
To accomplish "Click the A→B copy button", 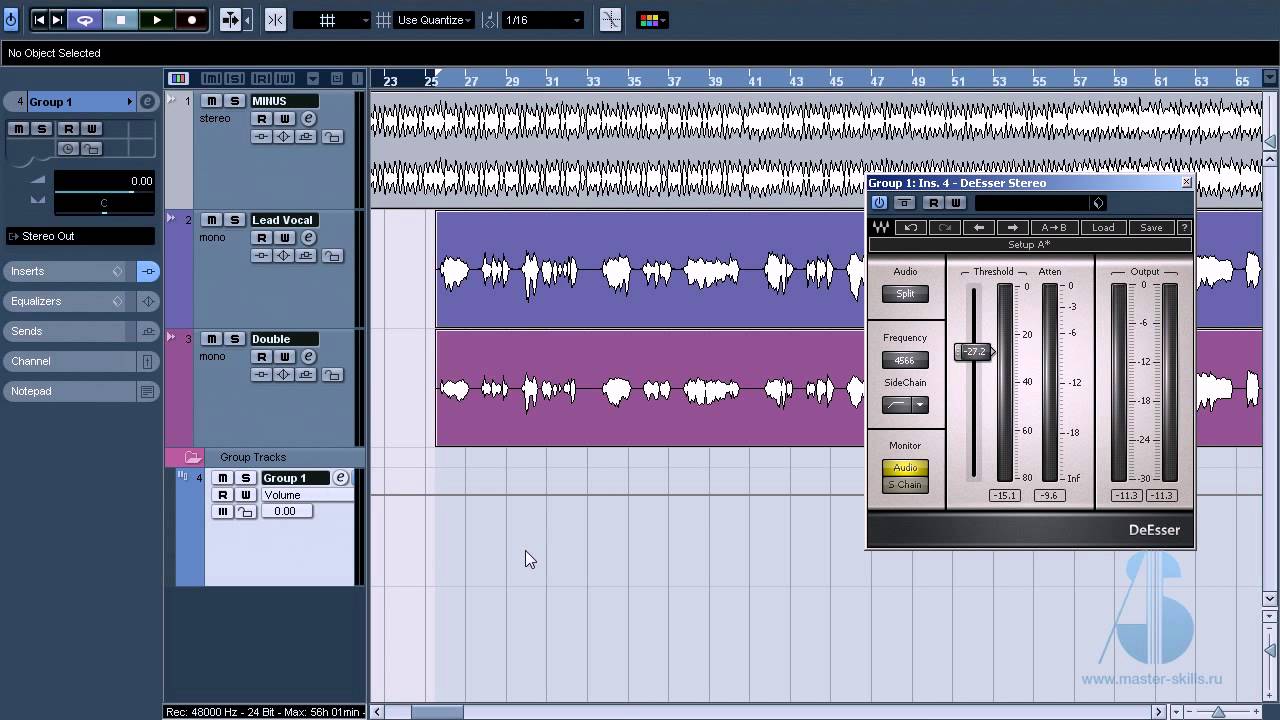I will 1054,228.
